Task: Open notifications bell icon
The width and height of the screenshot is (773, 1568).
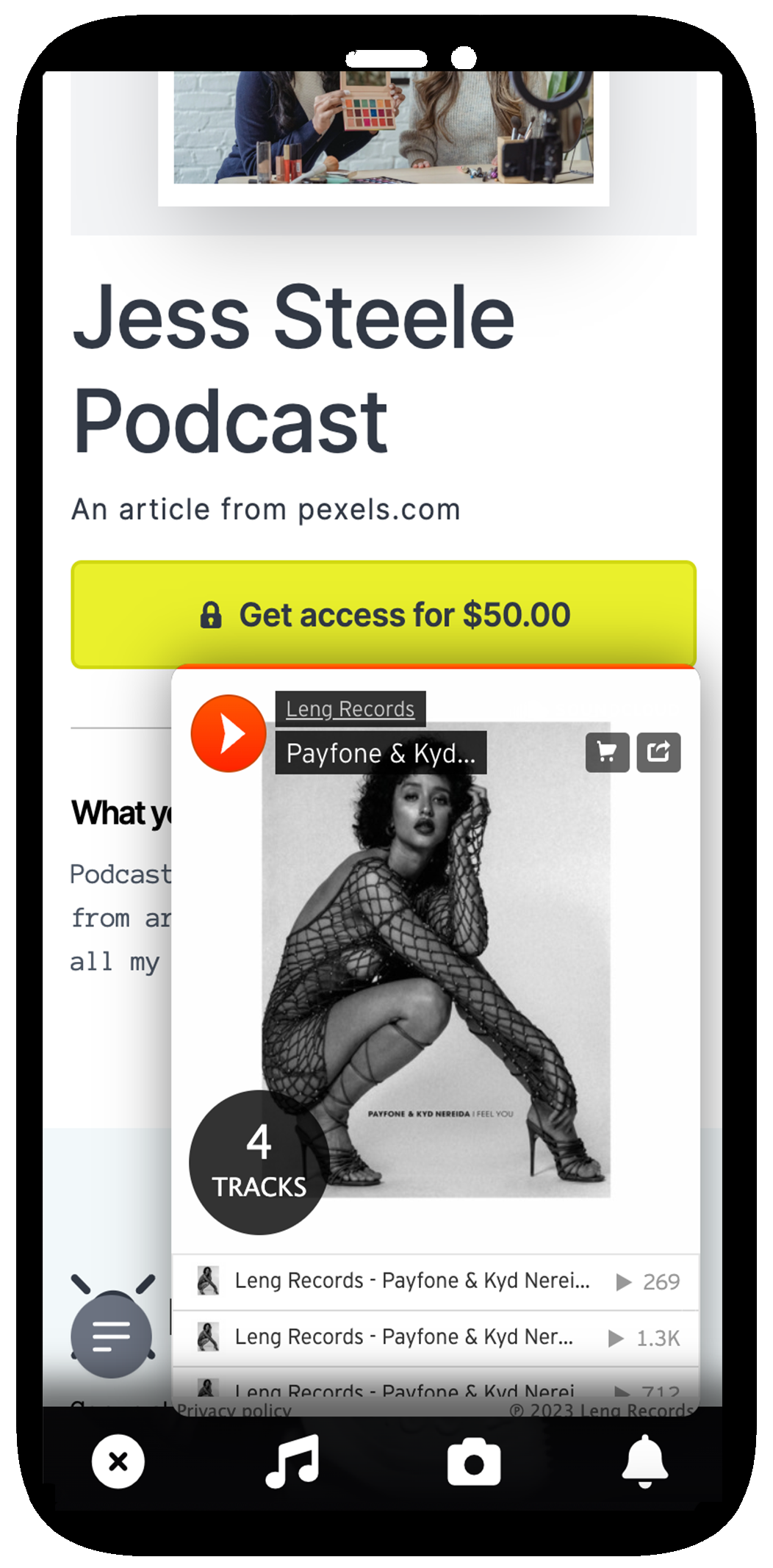Action: click(x=644, y=1461)
